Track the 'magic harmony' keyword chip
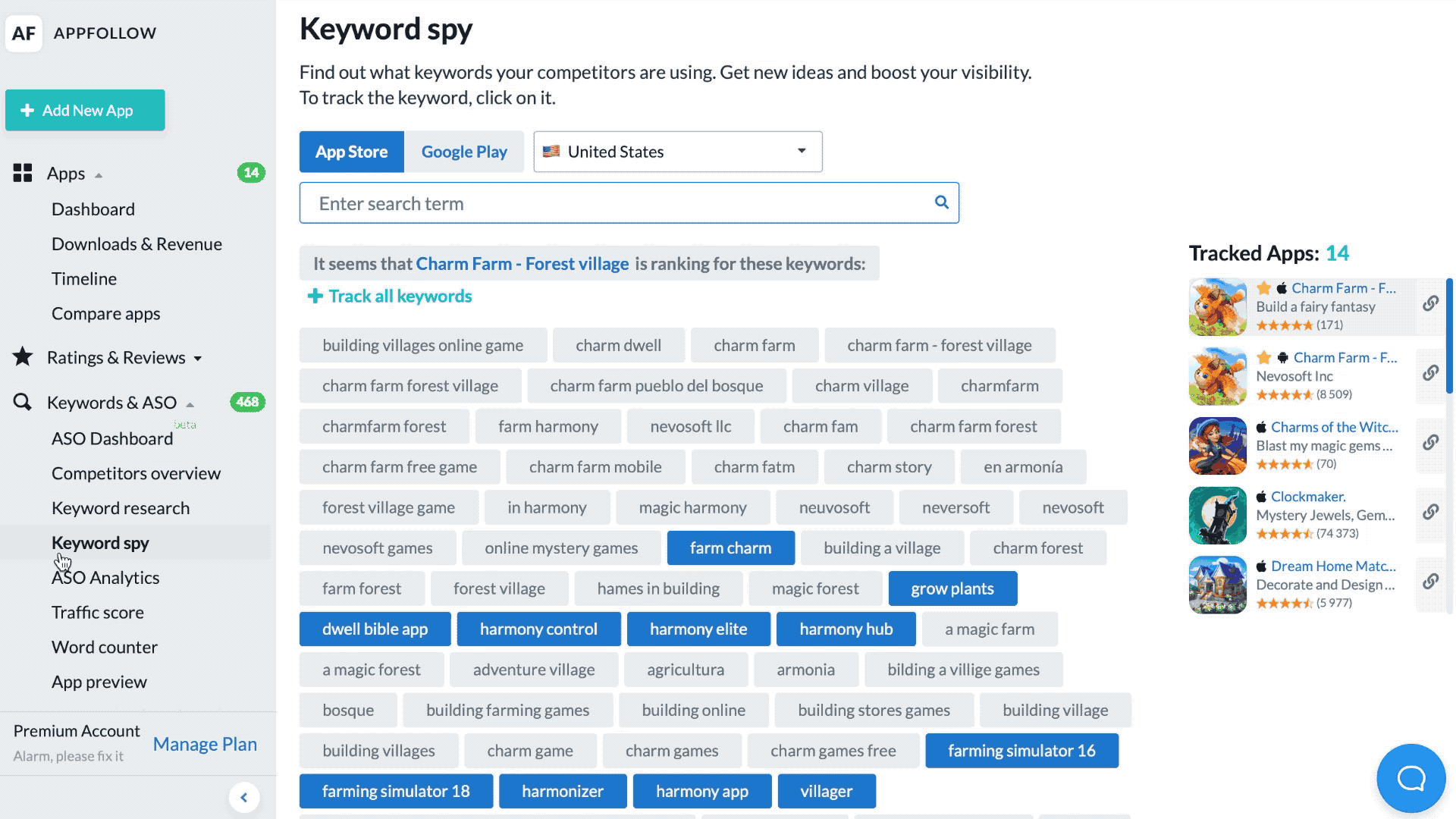 (x=692, y=507)
